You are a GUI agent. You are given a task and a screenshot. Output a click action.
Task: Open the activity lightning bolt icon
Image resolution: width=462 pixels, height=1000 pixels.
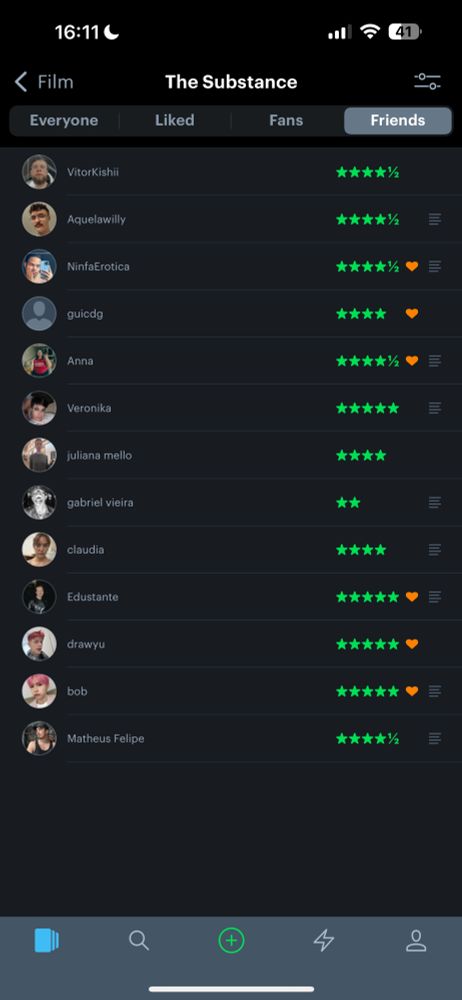coord(324,940)
